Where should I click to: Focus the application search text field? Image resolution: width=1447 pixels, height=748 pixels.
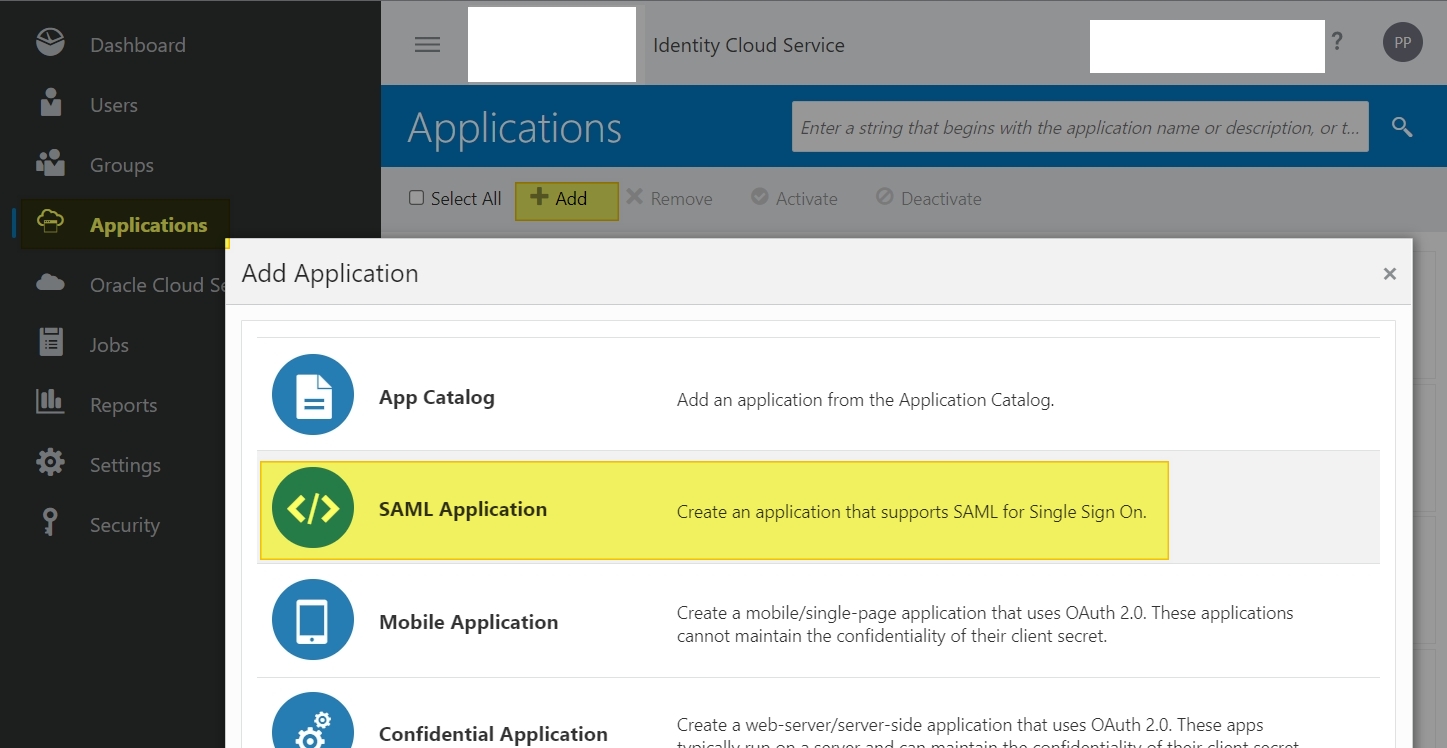point(1079,127)
